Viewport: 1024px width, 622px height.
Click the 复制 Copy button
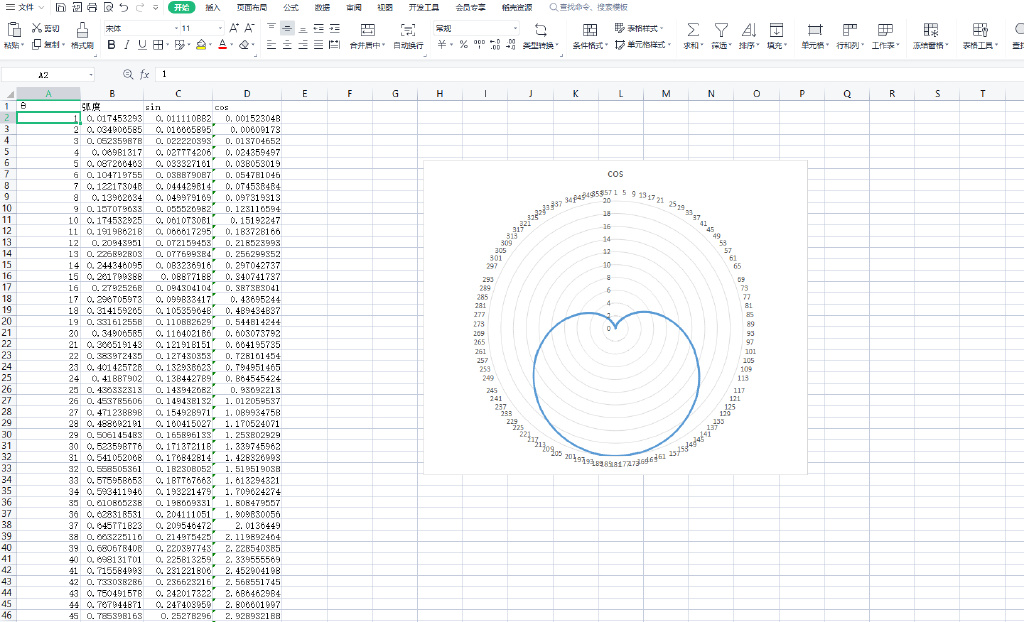pos(48,44)
